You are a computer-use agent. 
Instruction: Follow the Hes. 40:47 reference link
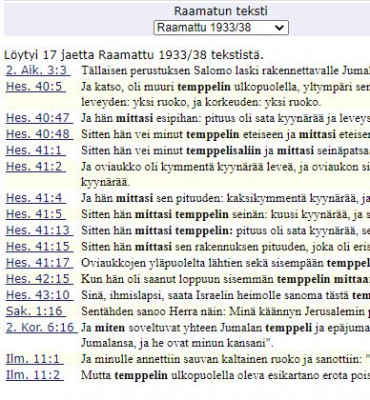click(39, 118)
